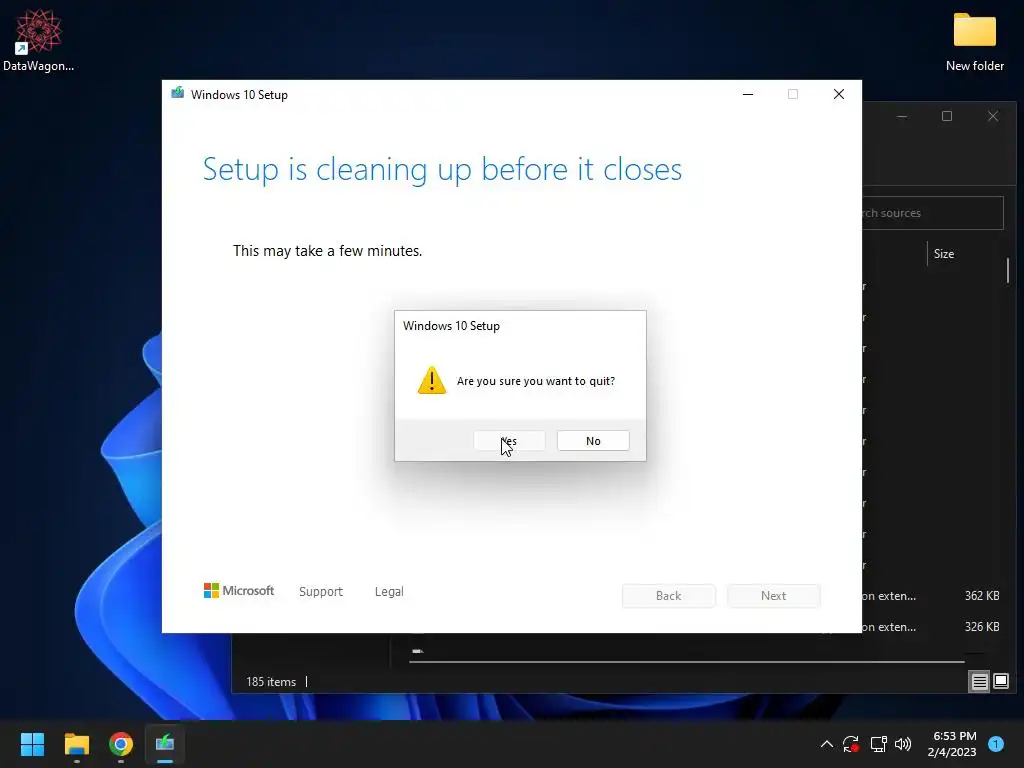Screen dimensions: 1024x768
Task: Open the volume speaker tray icon
Action: [903, 744]
